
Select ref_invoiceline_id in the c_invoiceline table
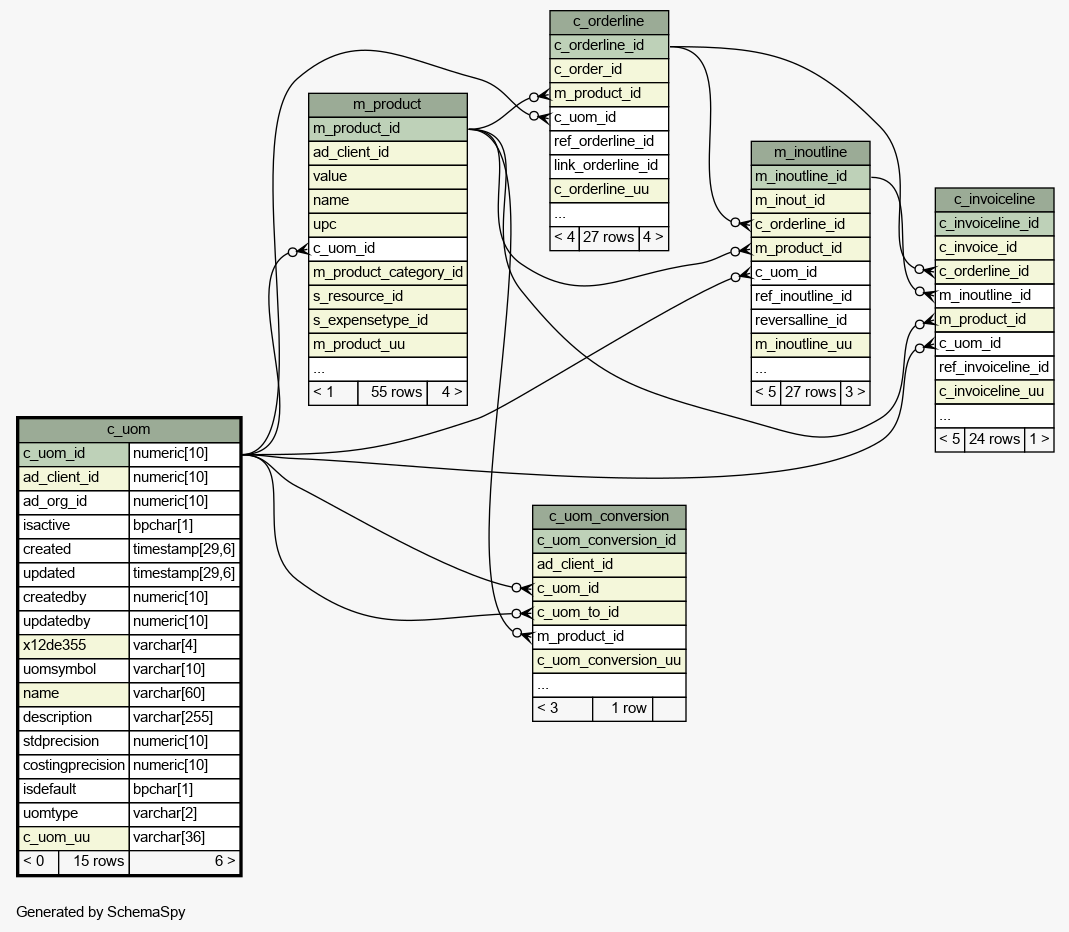994,368
